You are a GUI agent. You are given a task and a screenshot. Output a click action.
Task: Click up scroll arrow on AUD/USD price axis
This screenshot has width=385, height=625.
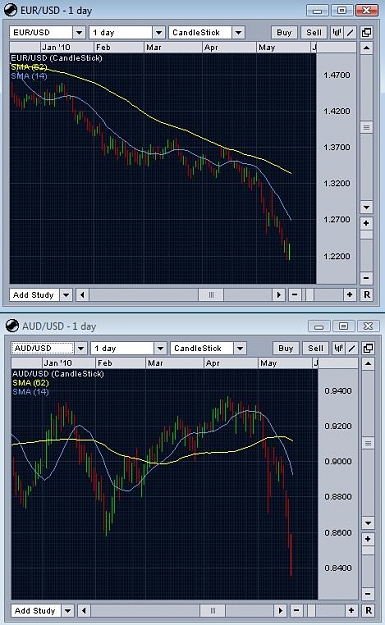pyautogui.click(x=368, y=364)
